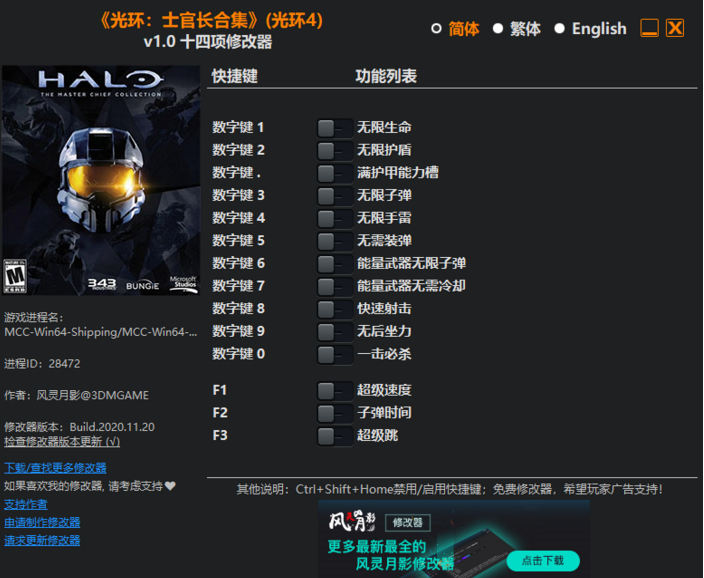Image resolution: width=704 pixels, height=578 pixels.
Task: Click 作者: 风灵月影@3DMGAME text
Action: tap(76, 395)
